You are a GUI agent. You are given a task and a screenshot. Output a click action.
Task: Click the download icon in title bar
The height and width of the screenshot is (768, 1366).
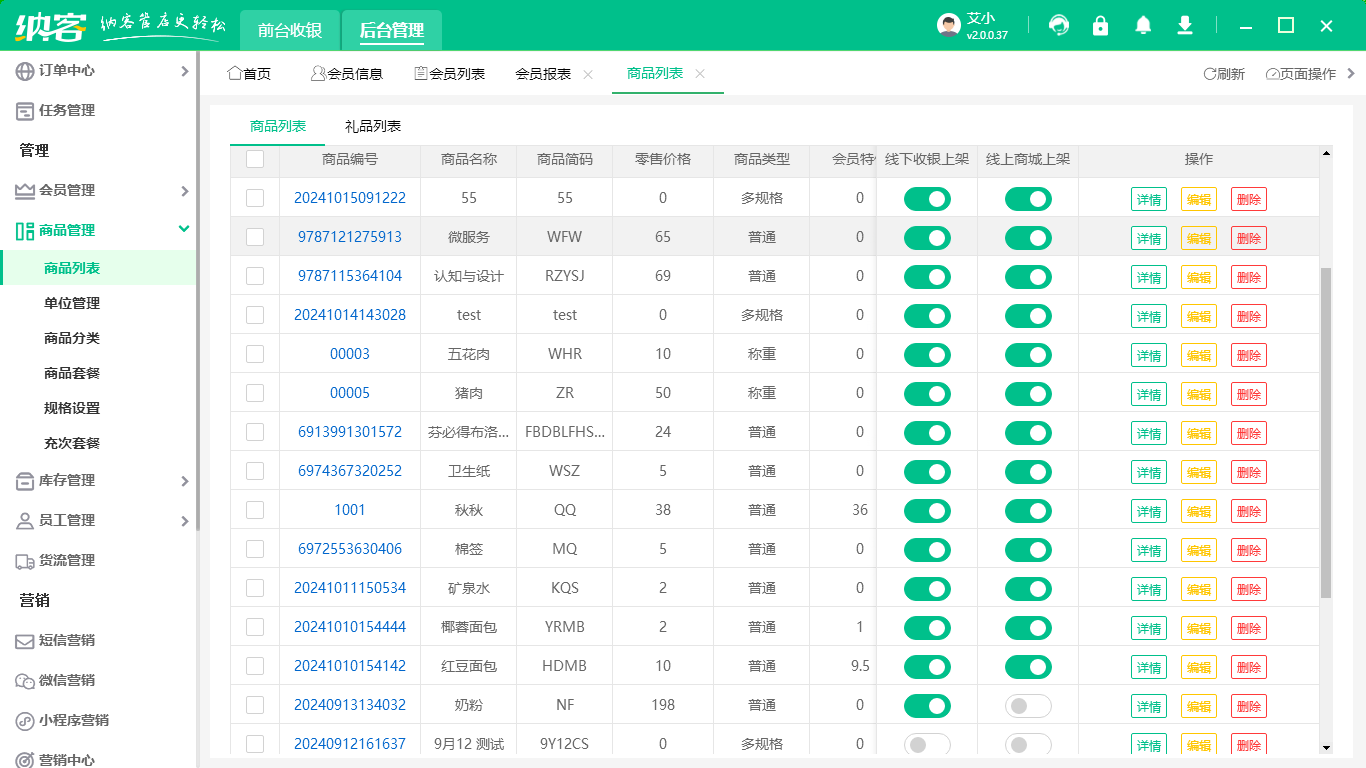point(1184,25)
